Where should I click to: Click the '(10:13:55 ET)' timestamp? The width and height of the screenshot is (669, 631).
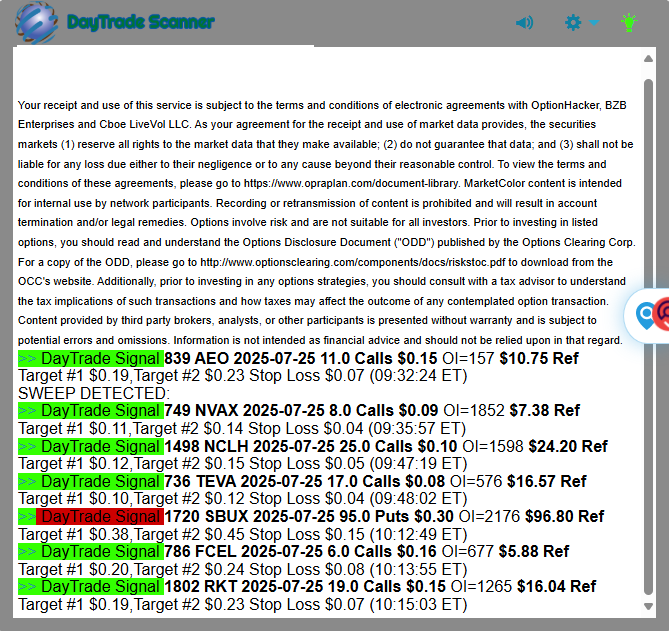point(418,569)
